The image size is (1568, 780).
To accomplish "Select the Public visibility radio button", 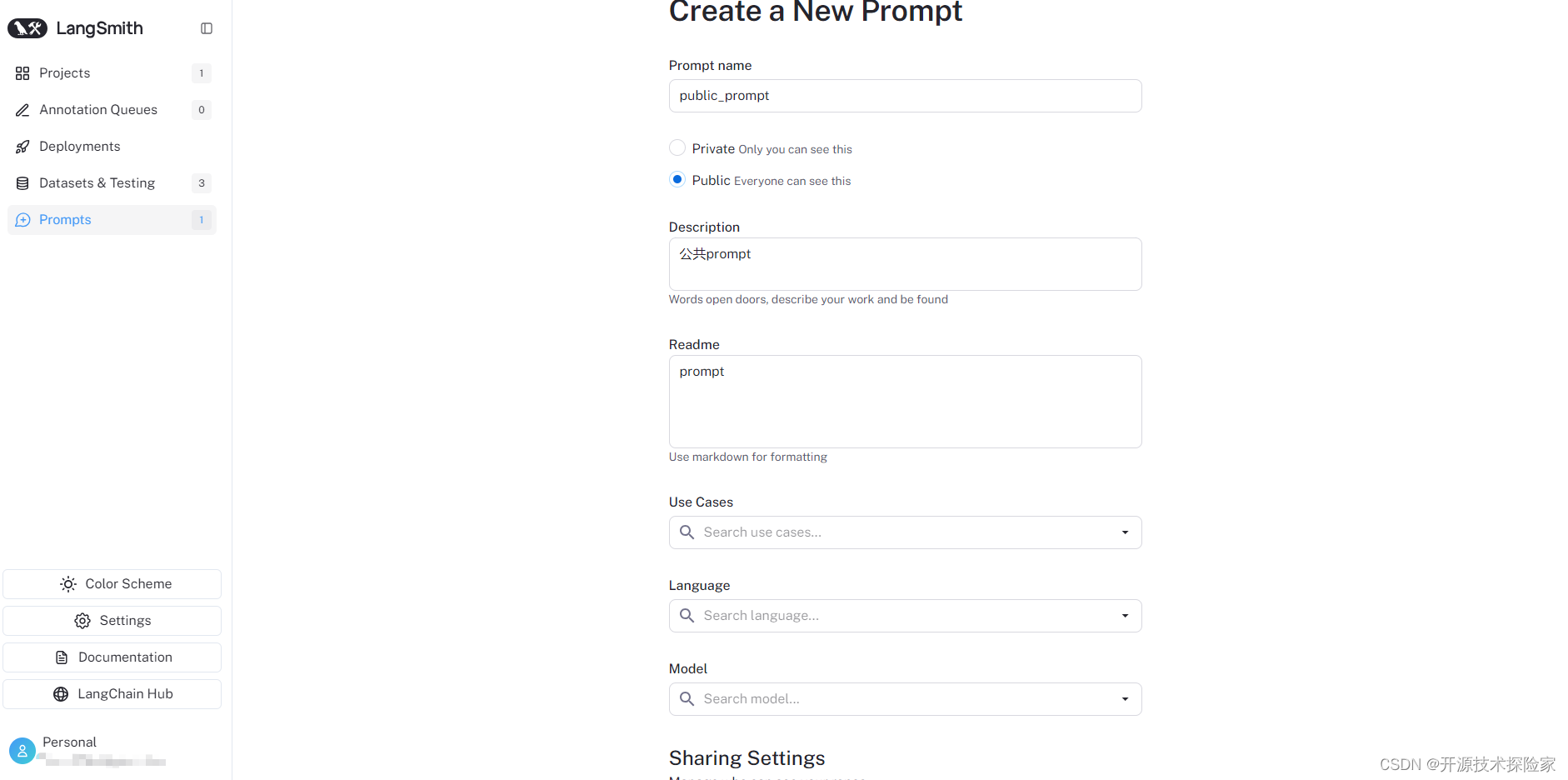I will (x=677, y=180).
